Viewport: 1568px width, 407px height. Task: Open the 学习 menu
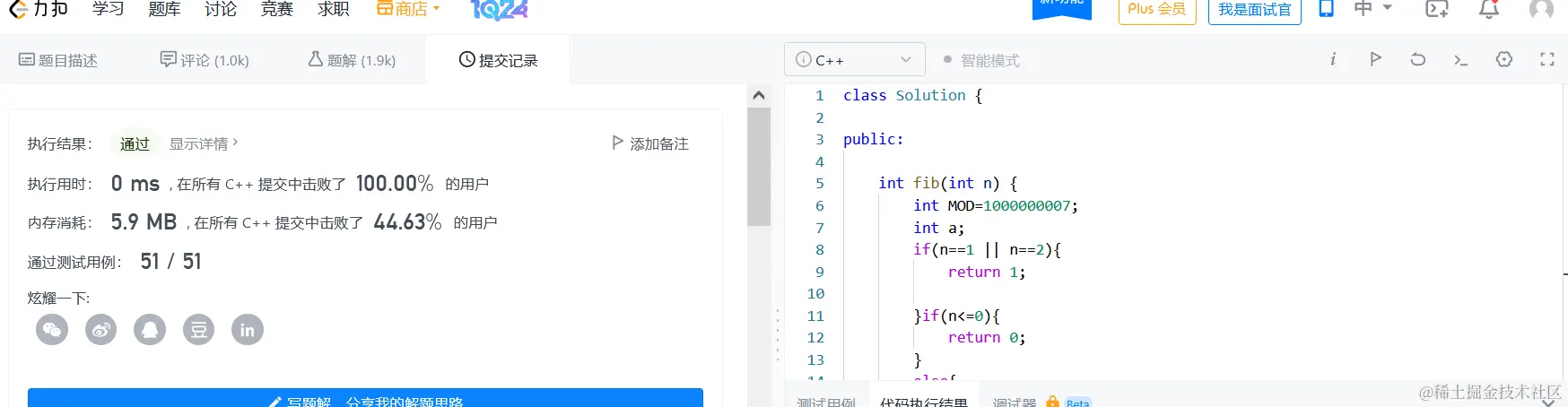tap(108, 9)
